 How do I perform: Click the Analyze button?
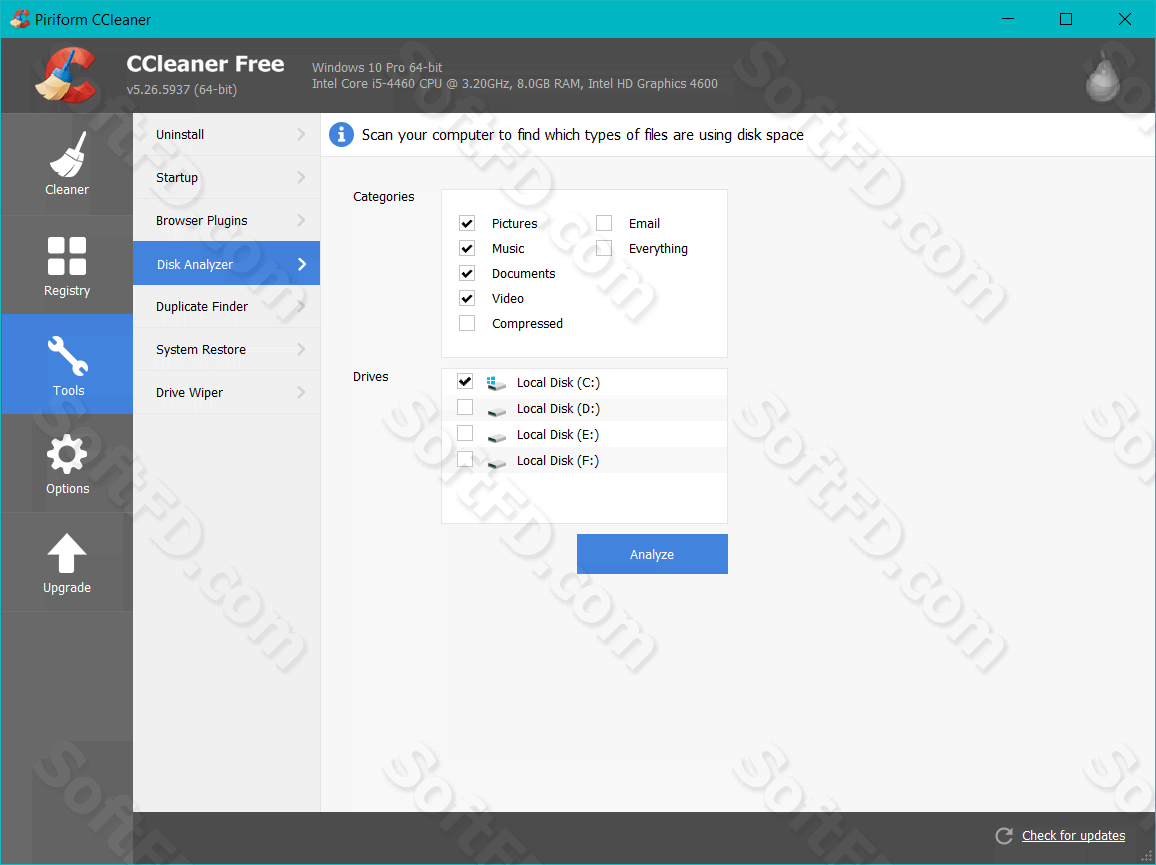click(x=652, y=554)
